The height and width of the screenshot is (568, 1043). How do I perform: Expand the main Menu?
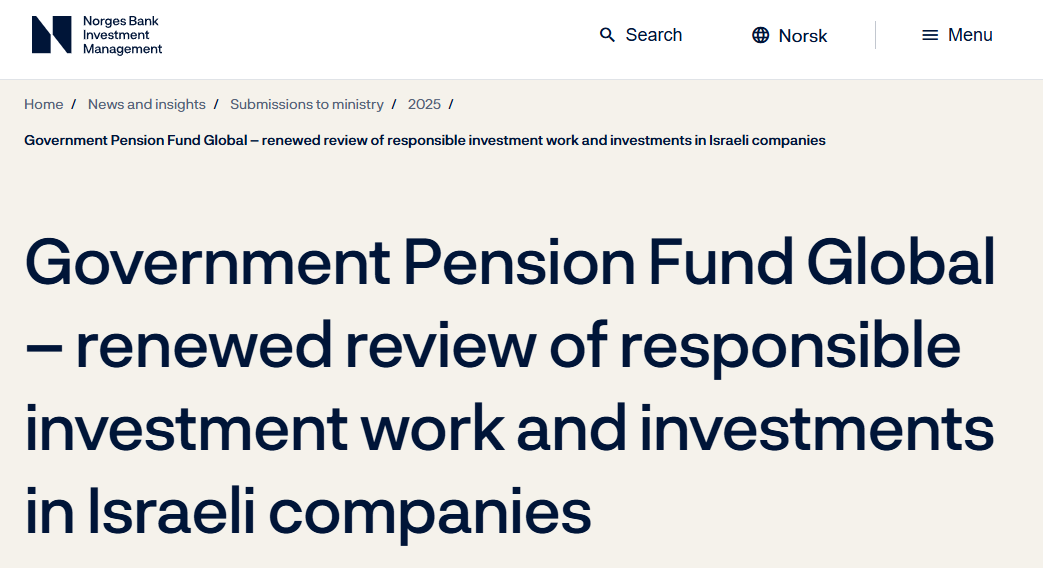click(x=970, y=35)
